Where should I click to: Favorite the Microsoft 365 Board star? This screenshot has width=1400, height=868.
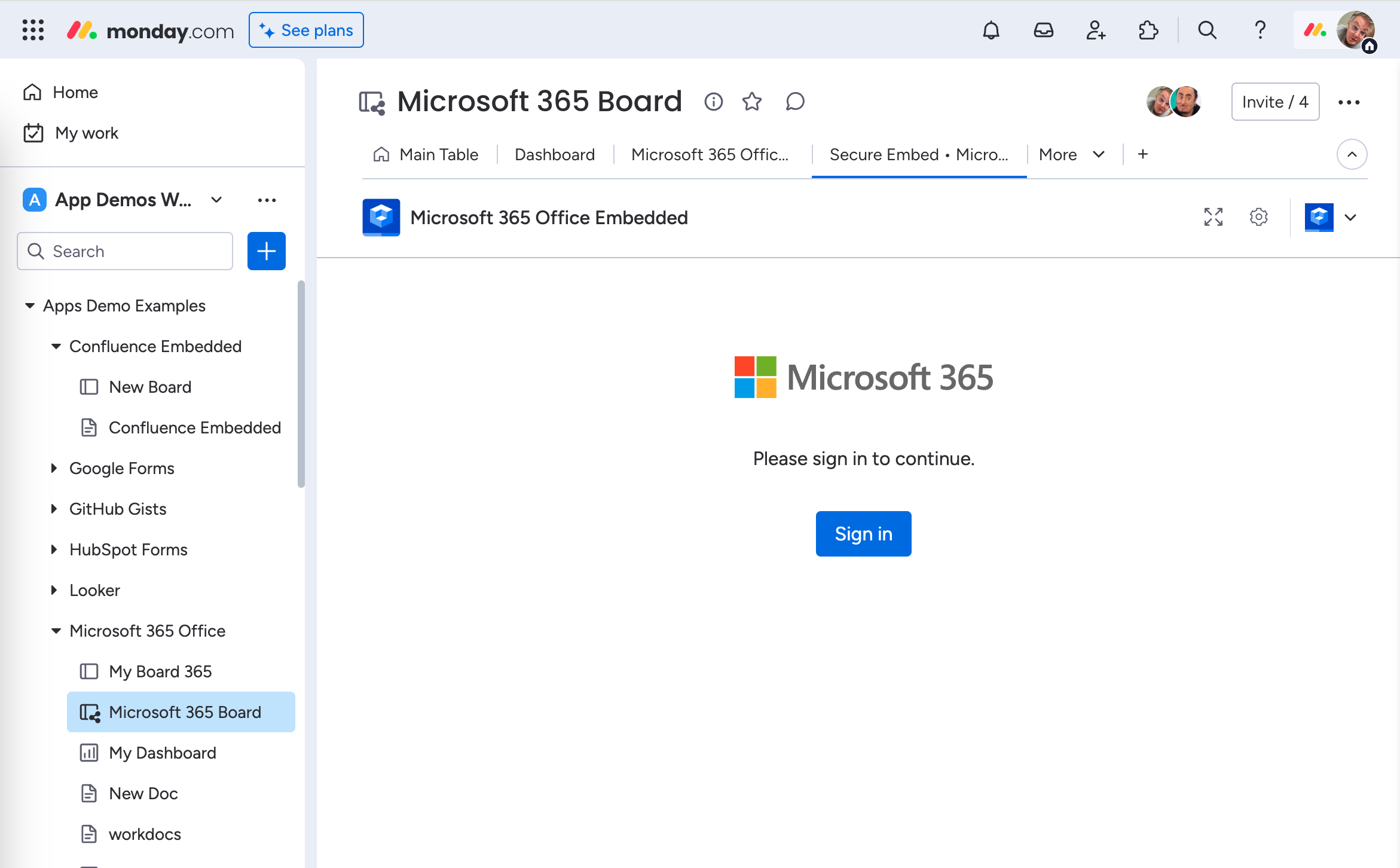pos(753,101)
